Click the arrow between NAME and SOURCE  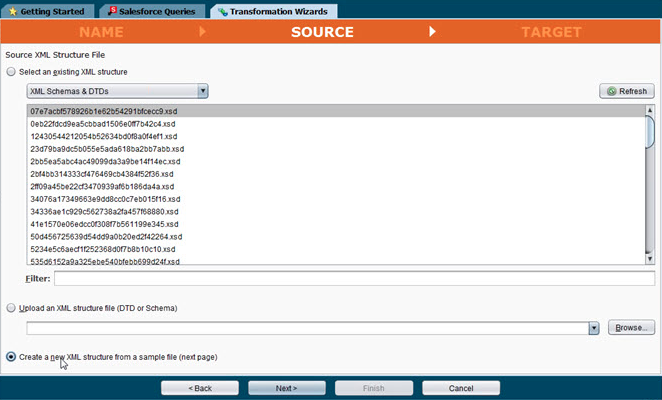[203, 32]
